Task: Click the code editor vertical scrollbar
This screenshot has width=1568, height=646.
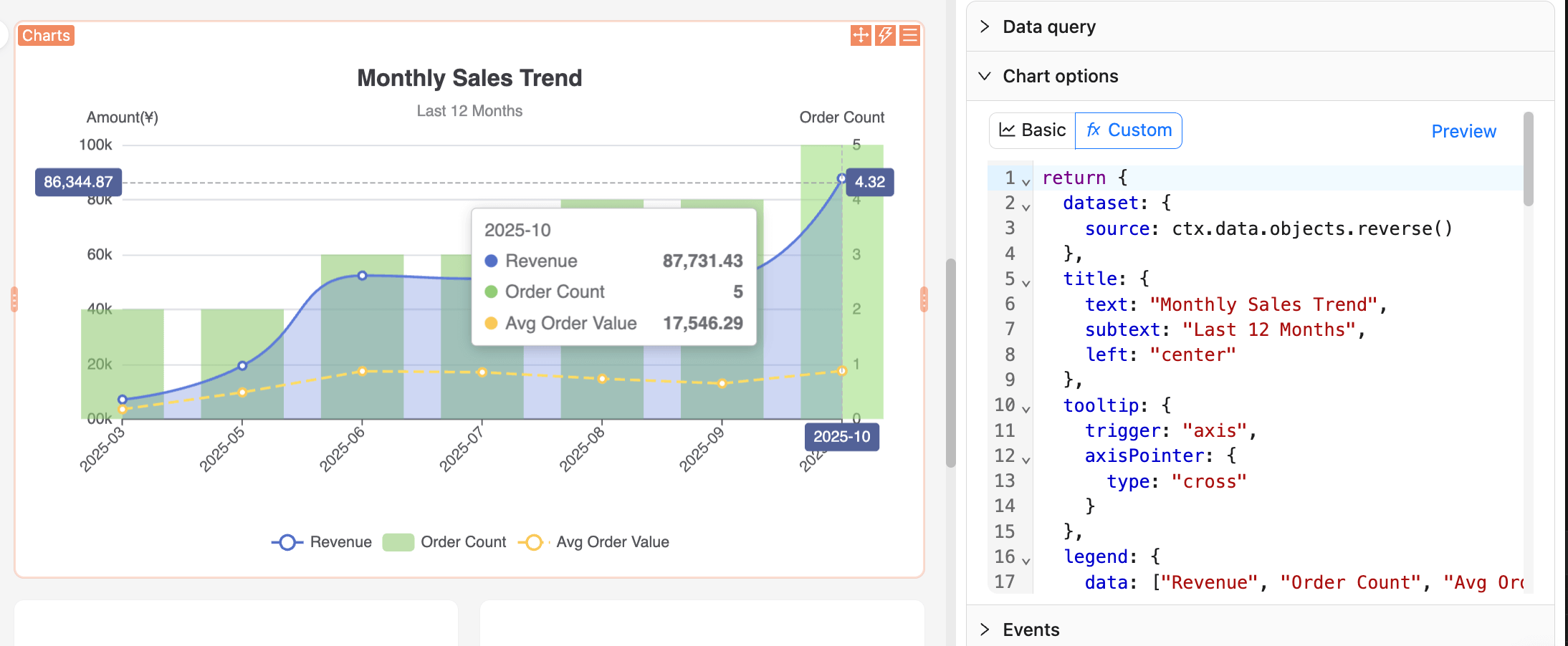Action: 1528,159
